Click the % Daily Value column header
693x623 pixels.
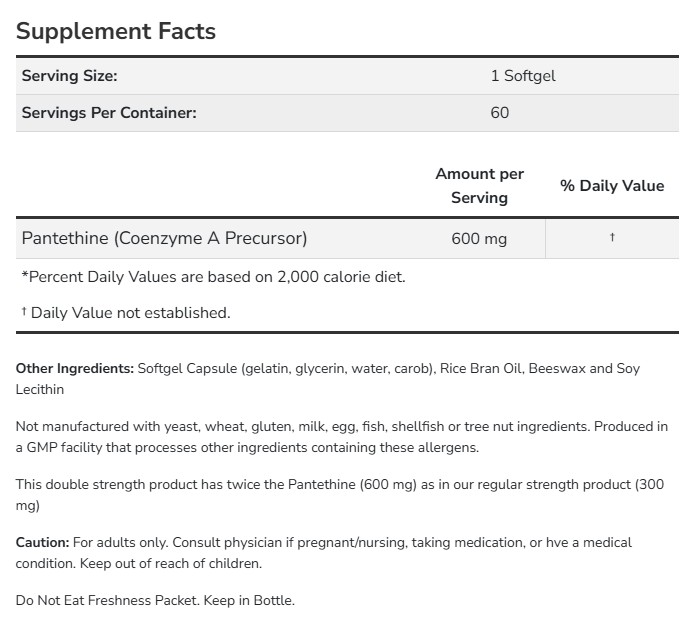tap(612, 186)
